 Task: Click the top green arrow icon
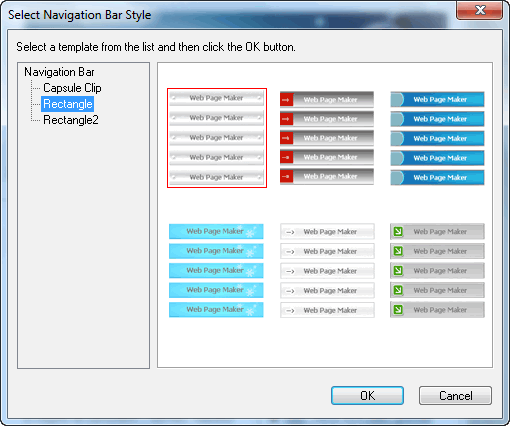click(x=398, y=231)
